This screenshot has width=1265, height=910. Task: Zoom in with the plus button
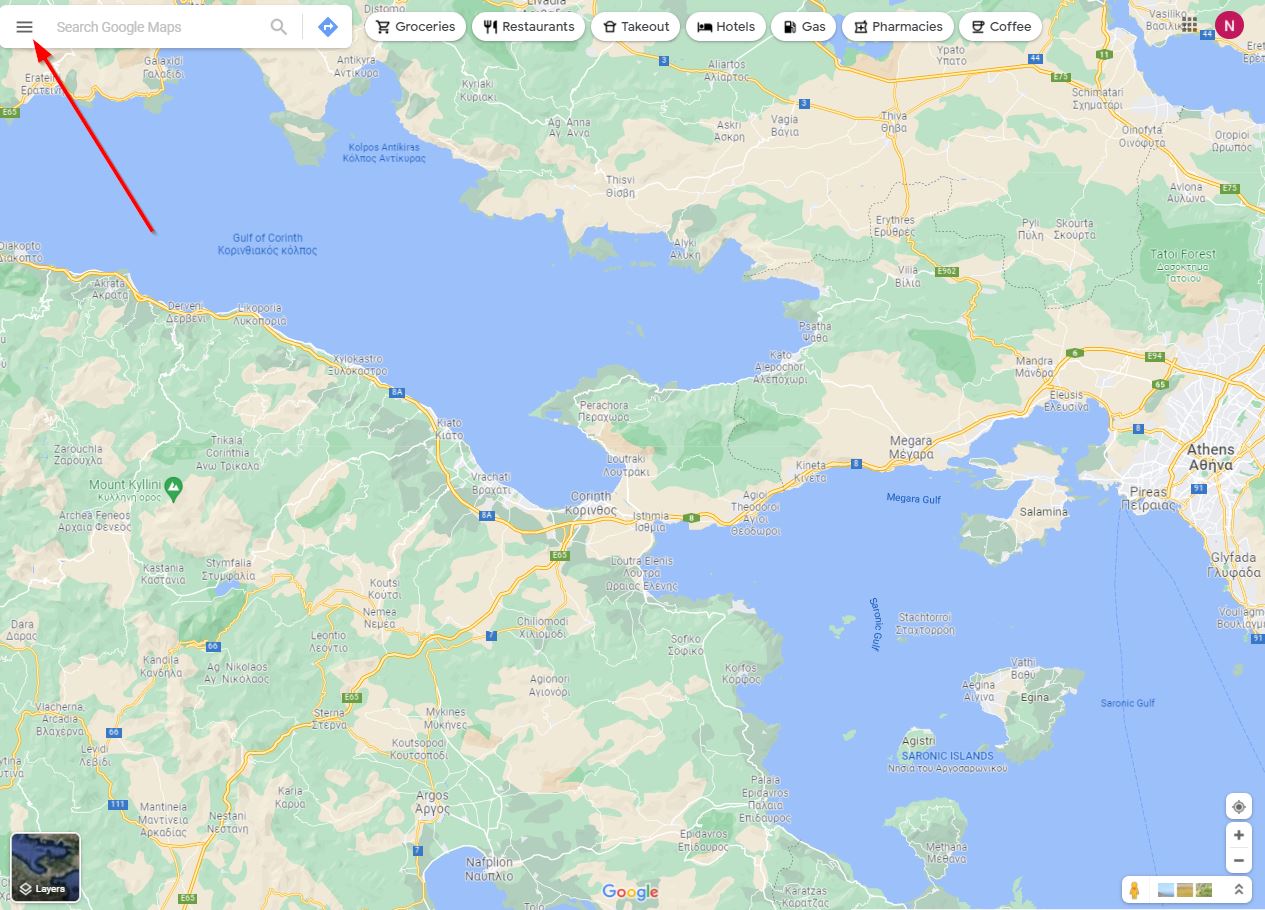1239,835
